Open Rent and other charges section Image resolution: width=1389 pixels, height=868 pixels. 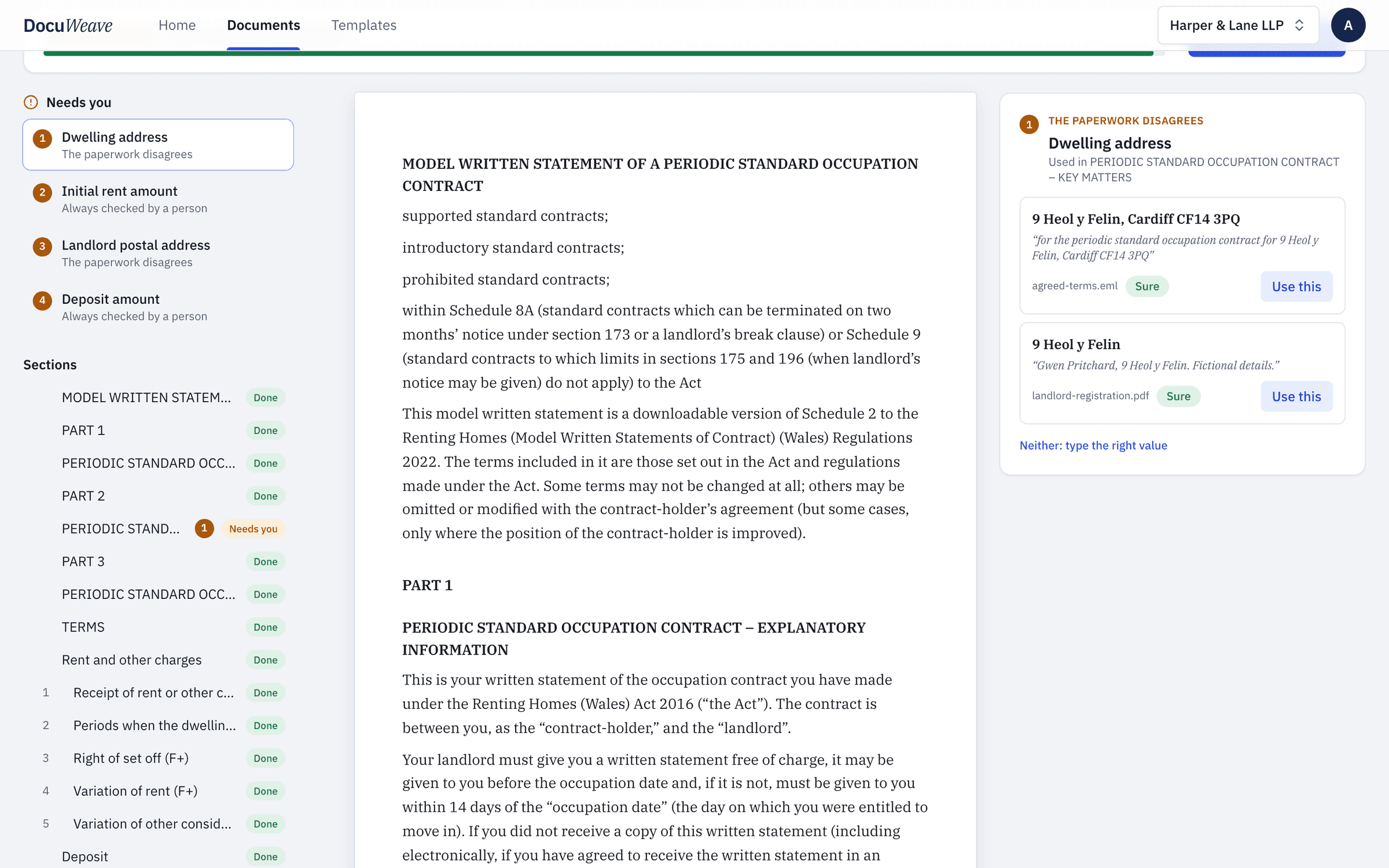(158, 660)
